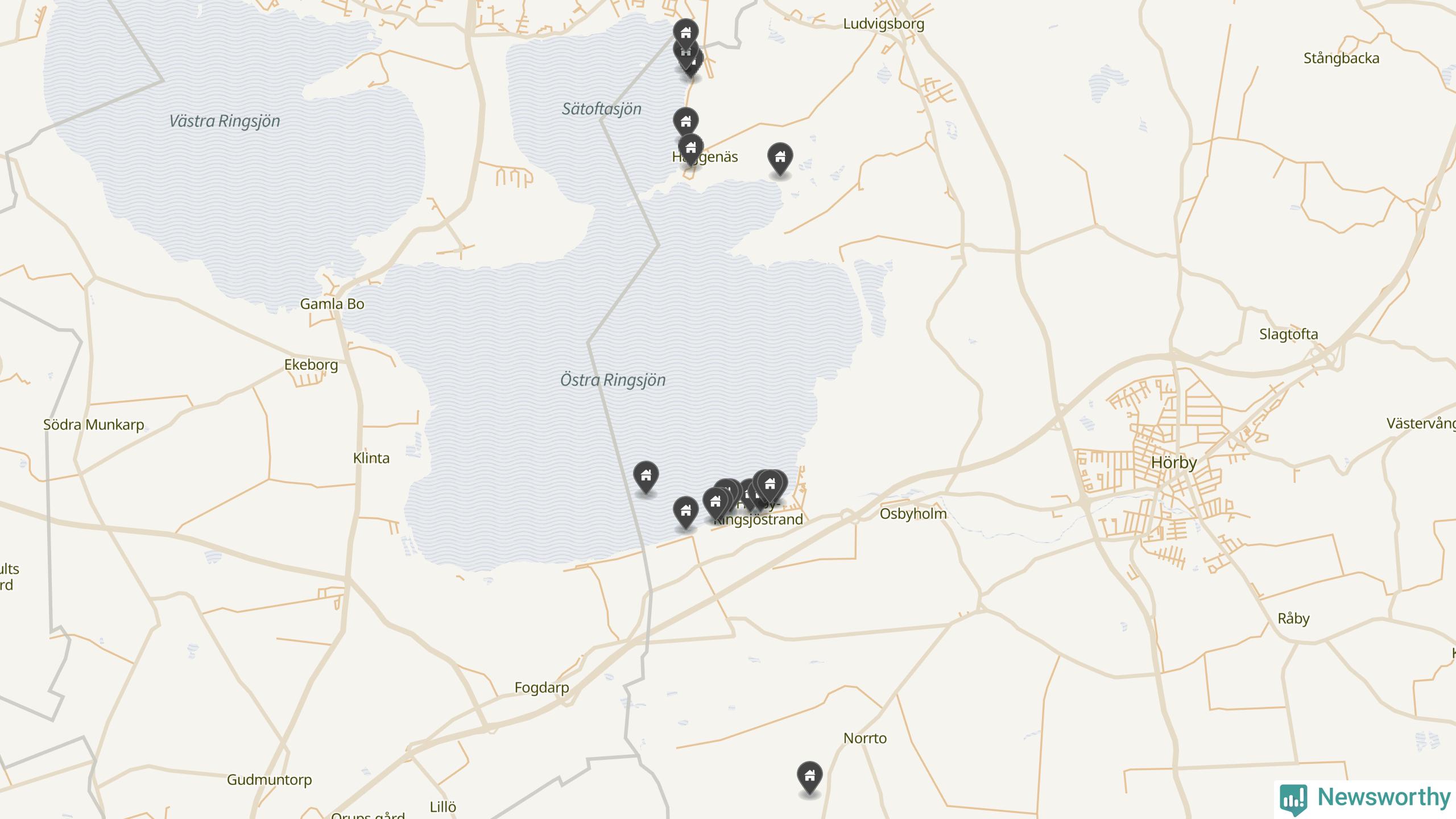Select the Östra Ringsjön lake label
Viewport: 1456px width, 819px height.
[613, 380]
